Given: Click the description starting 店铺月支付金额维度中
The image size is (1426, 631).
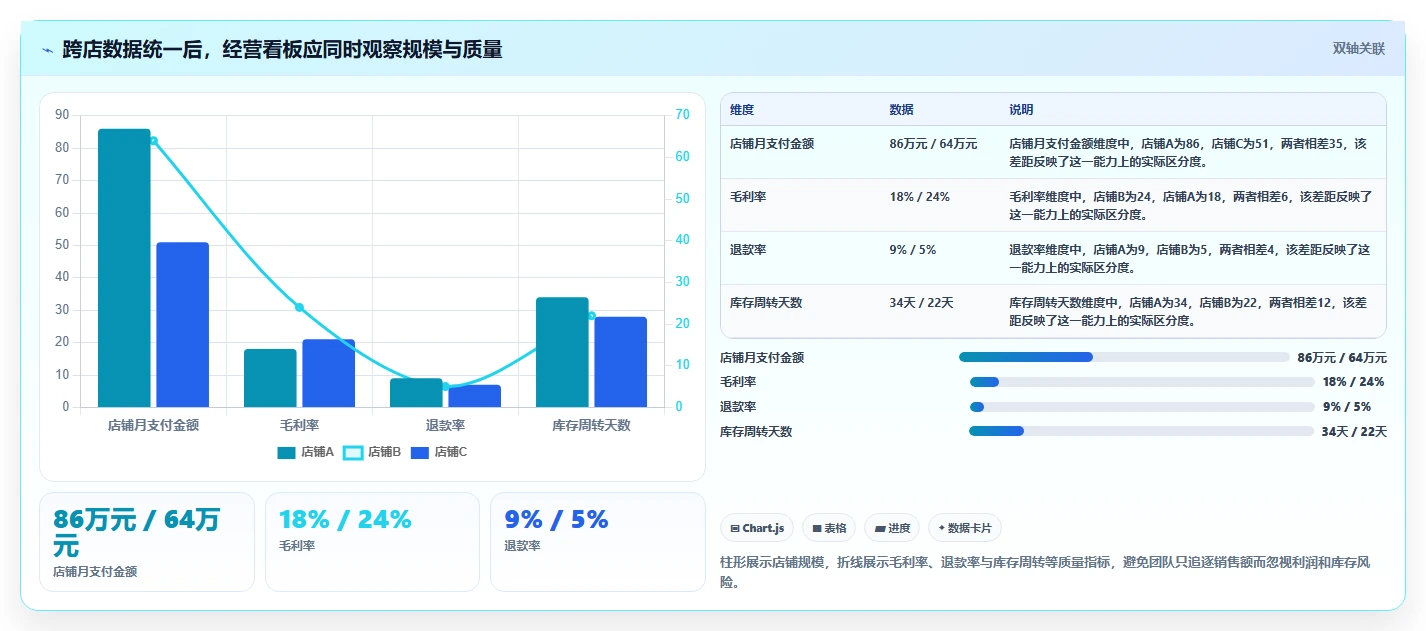Looking at the screenshot, I should click(1187, 152).
